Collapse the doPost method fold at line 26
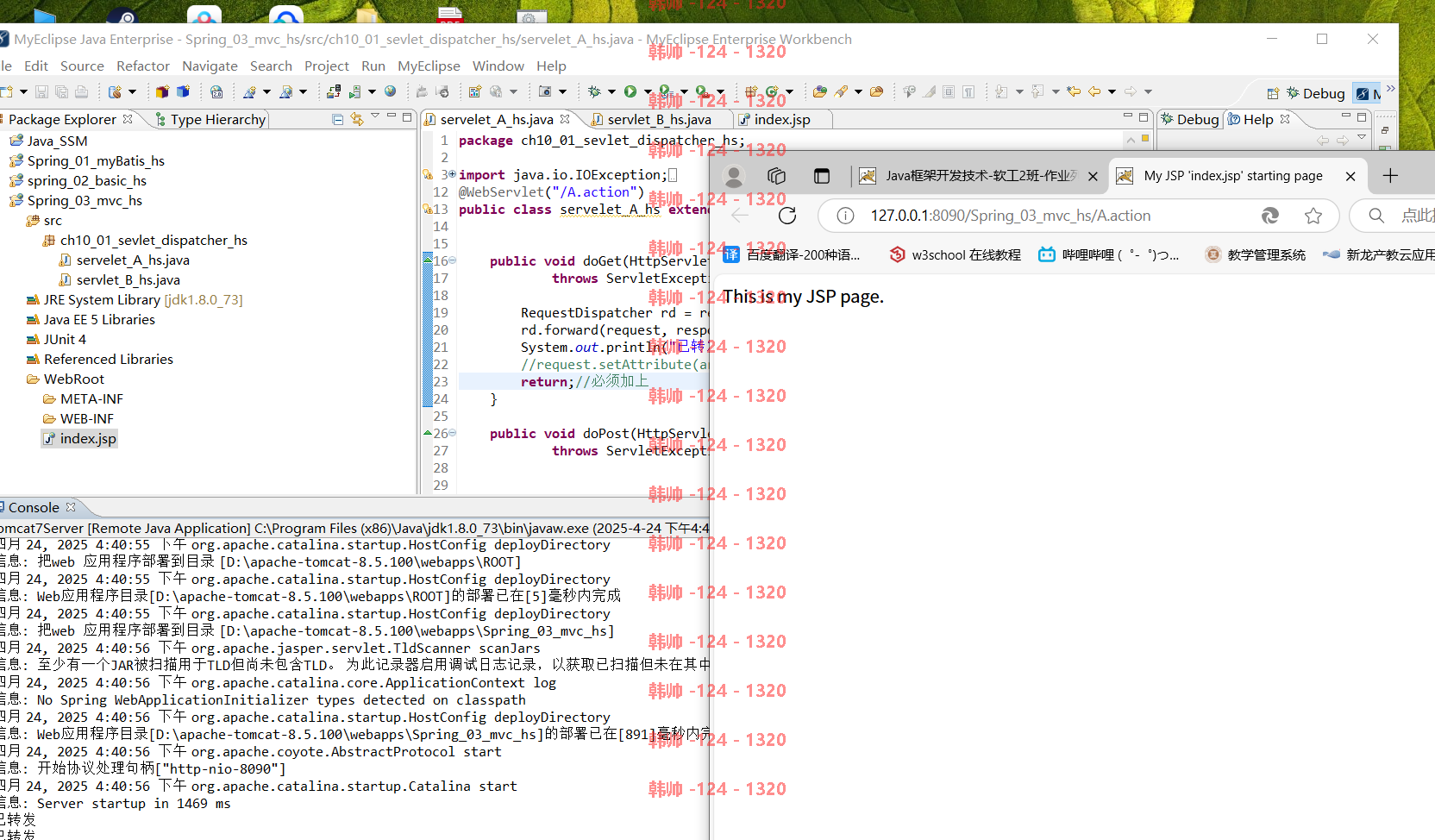The image size is (1435, 840). [x=452, y=433]
